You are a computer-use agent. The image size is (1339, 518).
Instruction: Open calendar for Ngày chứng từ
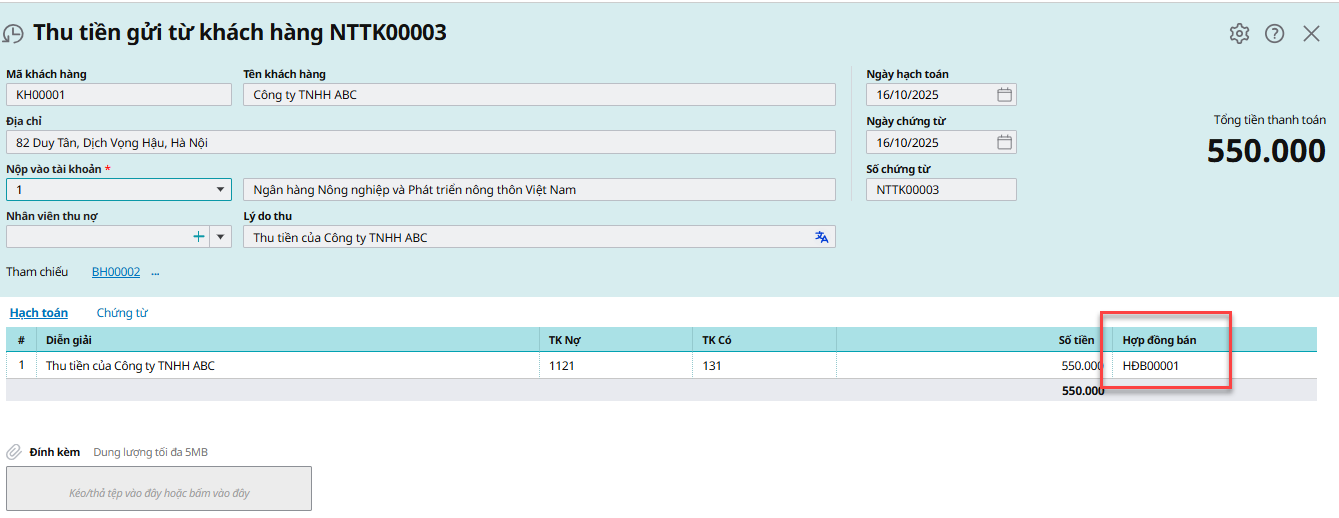tap(1004, 143)
